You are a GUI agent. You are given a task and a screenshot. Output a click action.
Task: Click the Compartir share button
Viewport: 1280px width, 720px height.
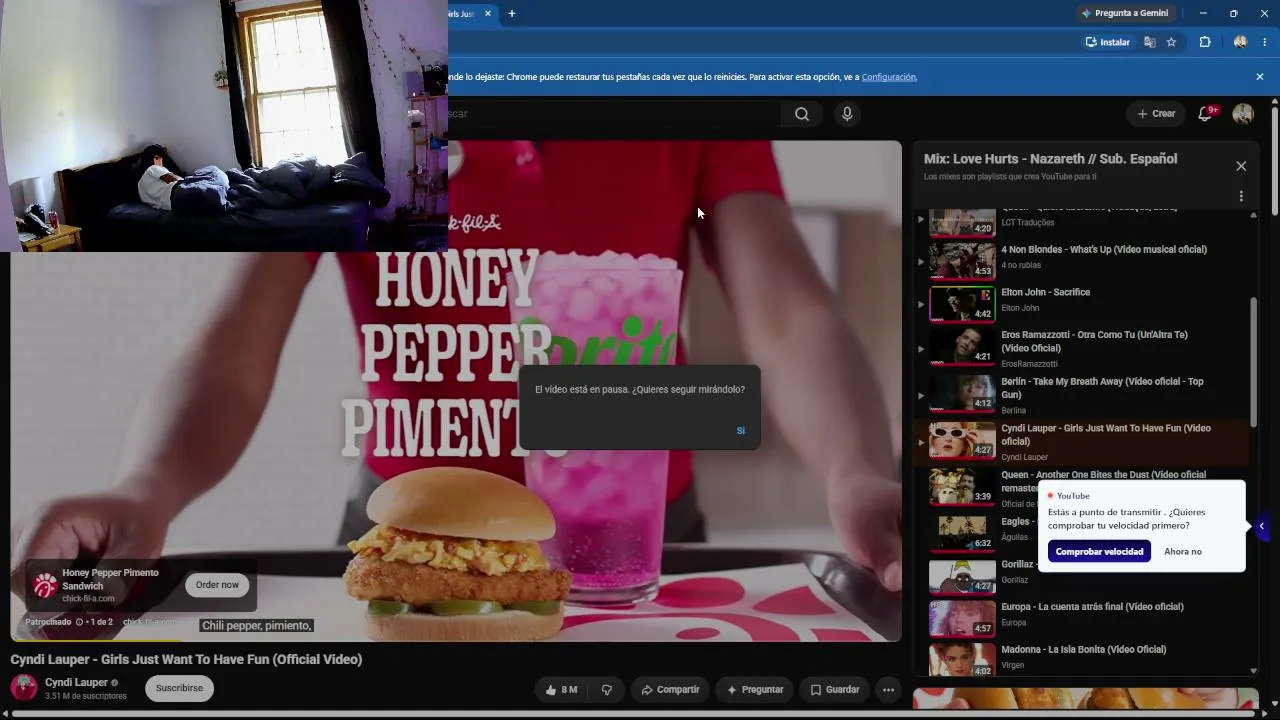670,690
